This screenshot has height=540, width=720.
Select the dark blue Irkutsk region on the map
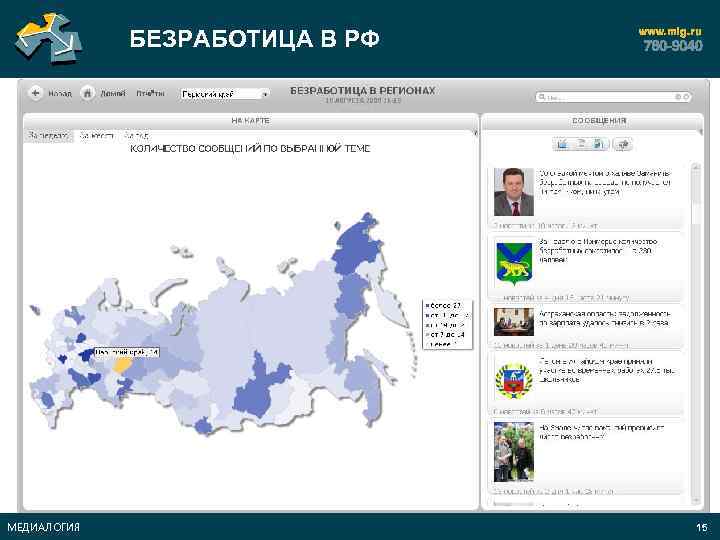pos(258,390)
